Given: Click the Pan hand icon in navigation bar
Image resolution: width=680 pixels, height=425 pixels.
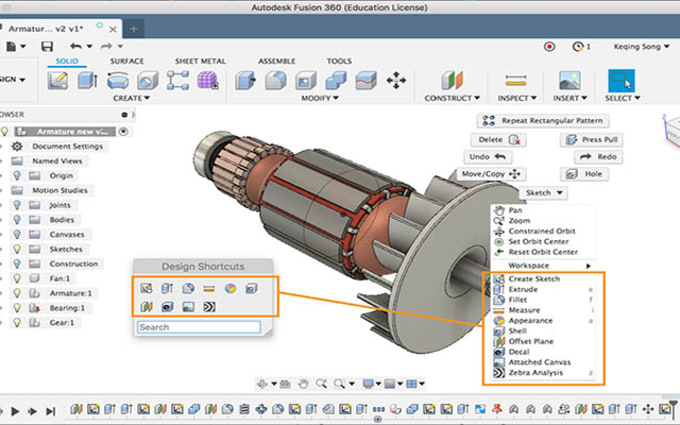Looking at the screenshot, I should [303, 384].
